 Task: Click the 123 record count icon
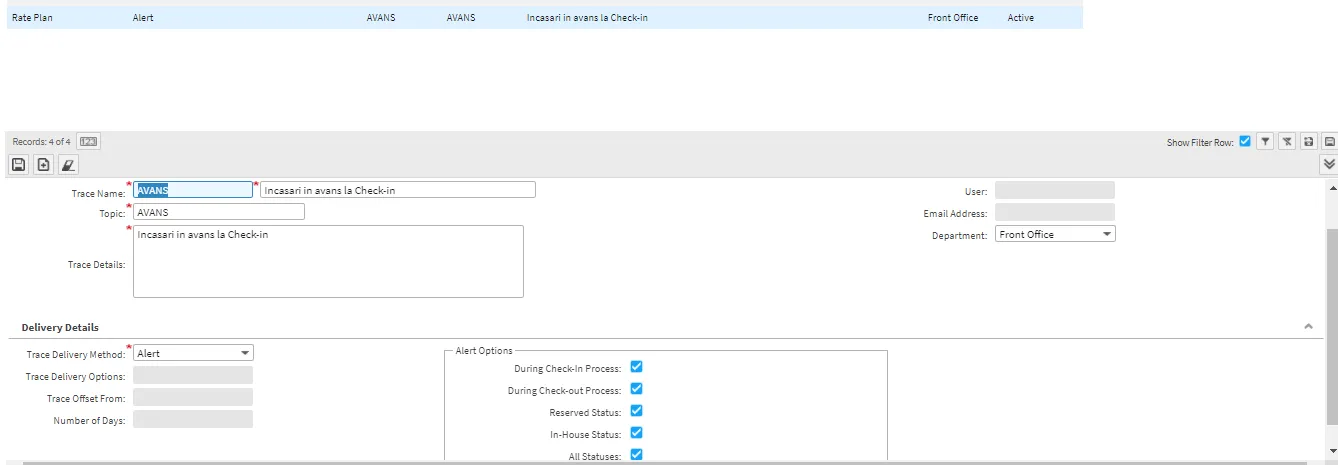[88, 142]
